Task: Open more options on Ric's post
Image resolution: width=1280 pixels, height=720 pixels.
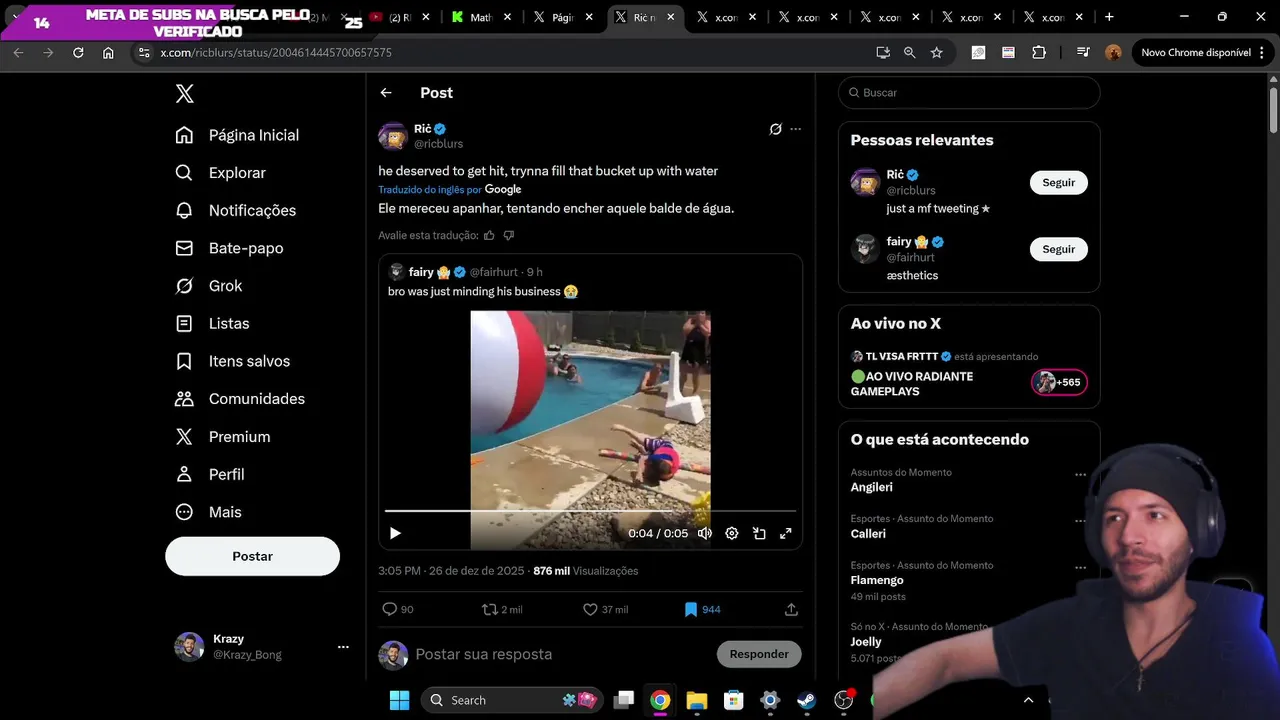Action: [x=796, y=129]
